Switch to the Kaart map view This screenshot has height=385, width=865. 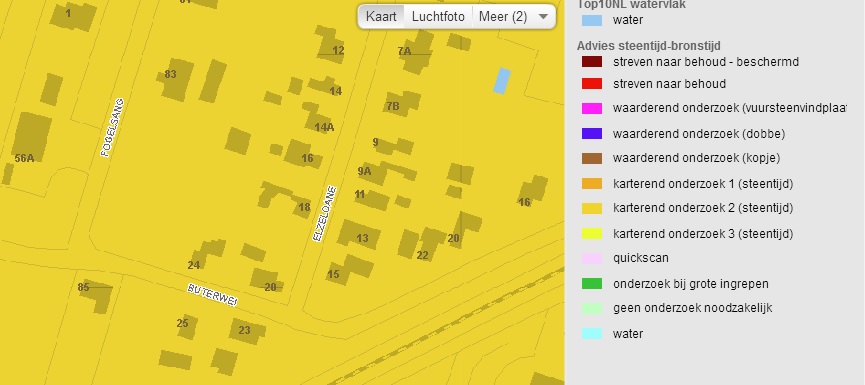pyautogui.click(x=381, y=17)
